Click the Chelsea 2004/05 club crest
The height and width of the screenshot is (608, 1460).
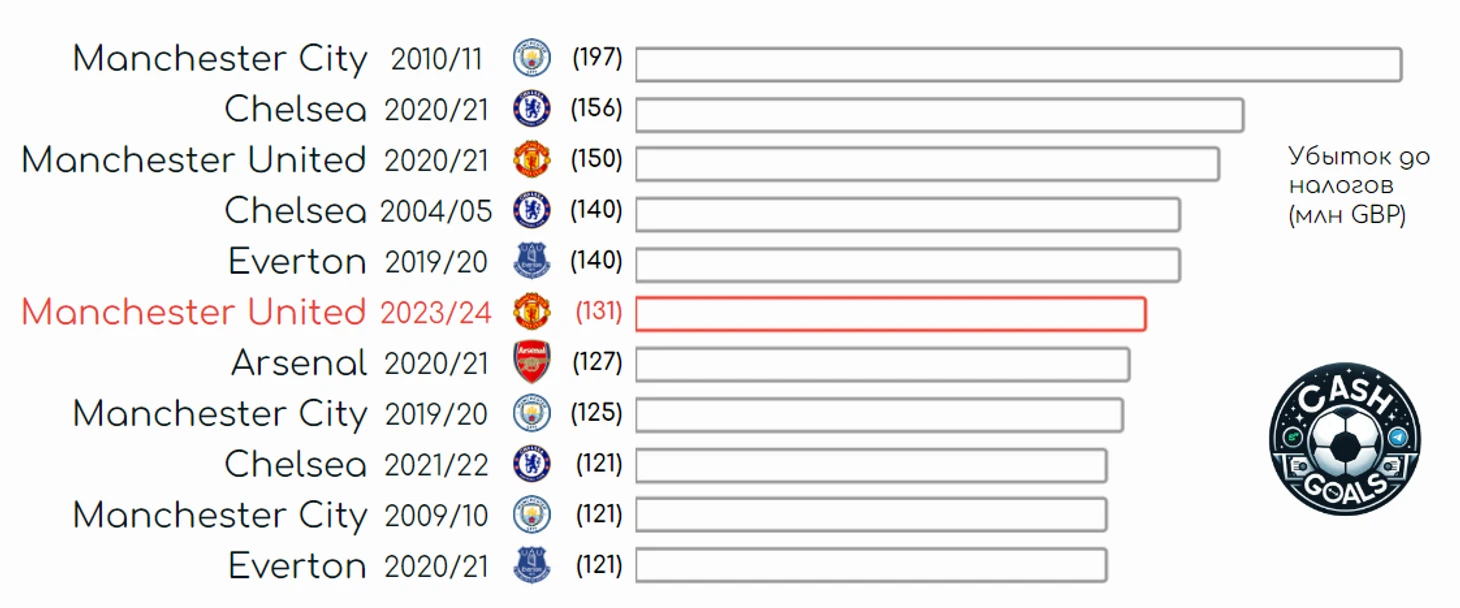(x=532, y=210)
